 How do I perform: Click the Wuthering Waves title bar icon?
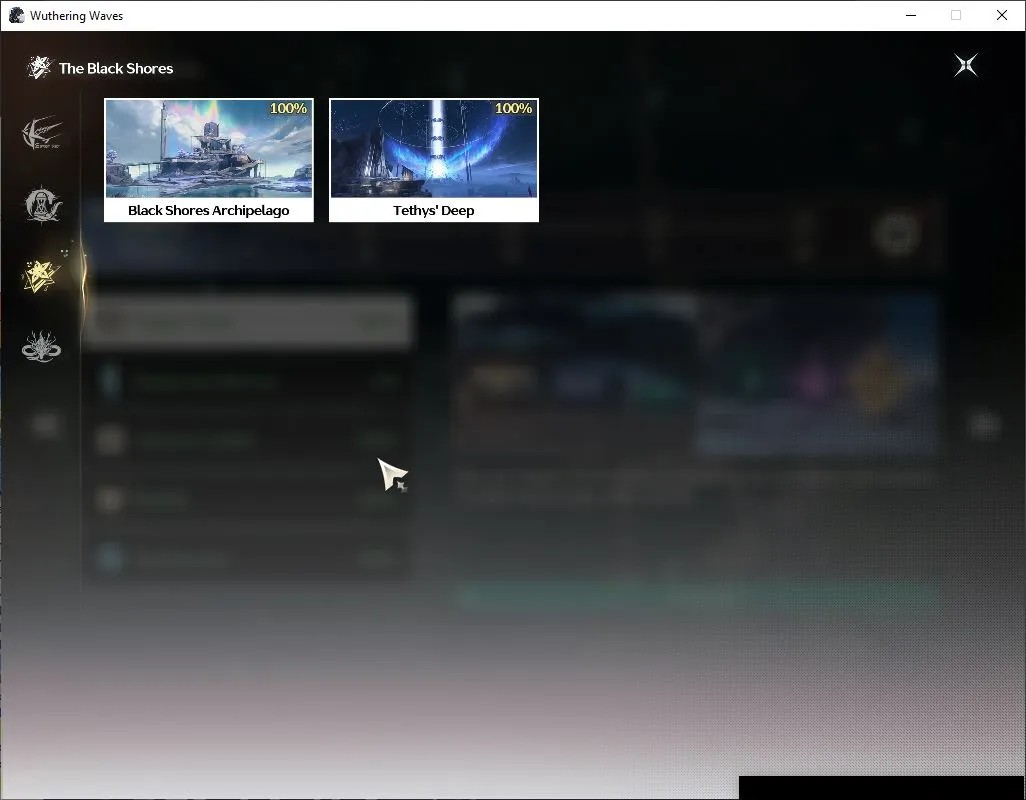(16, 15)
